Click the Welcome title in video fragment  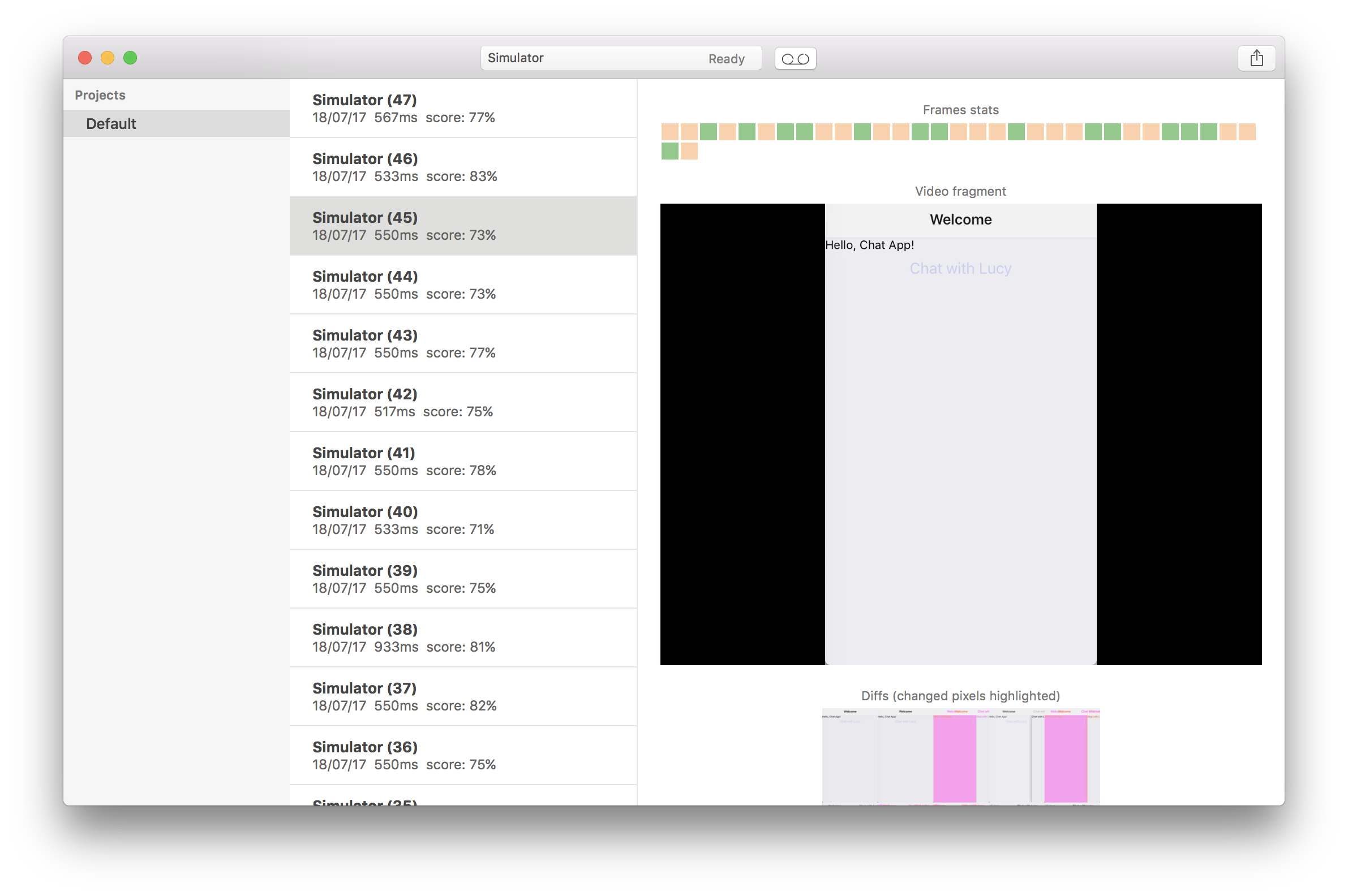[960, 219]
